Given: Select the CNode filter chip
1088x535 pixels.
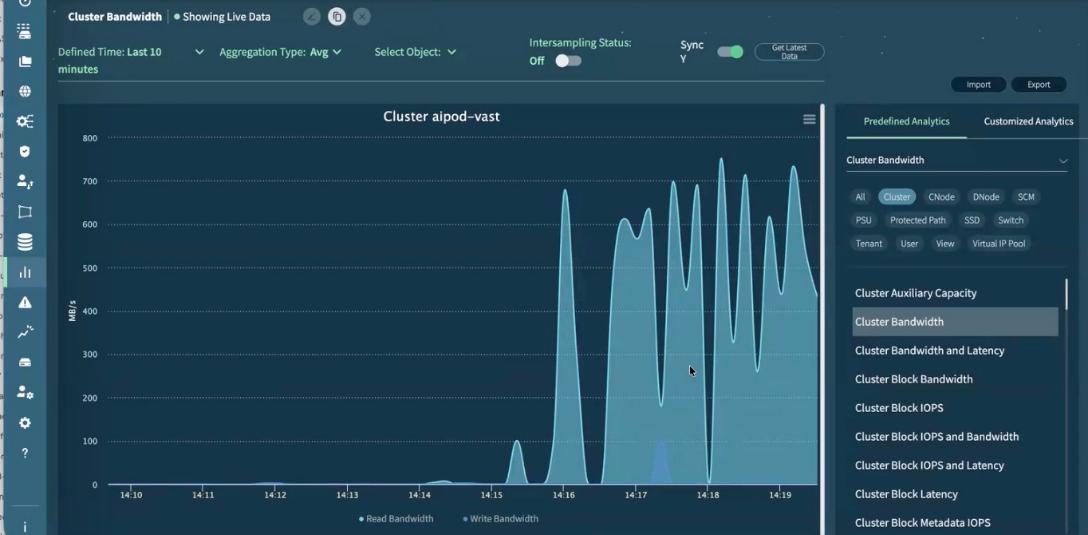Looking at the screenshot, I should [942, 197].
